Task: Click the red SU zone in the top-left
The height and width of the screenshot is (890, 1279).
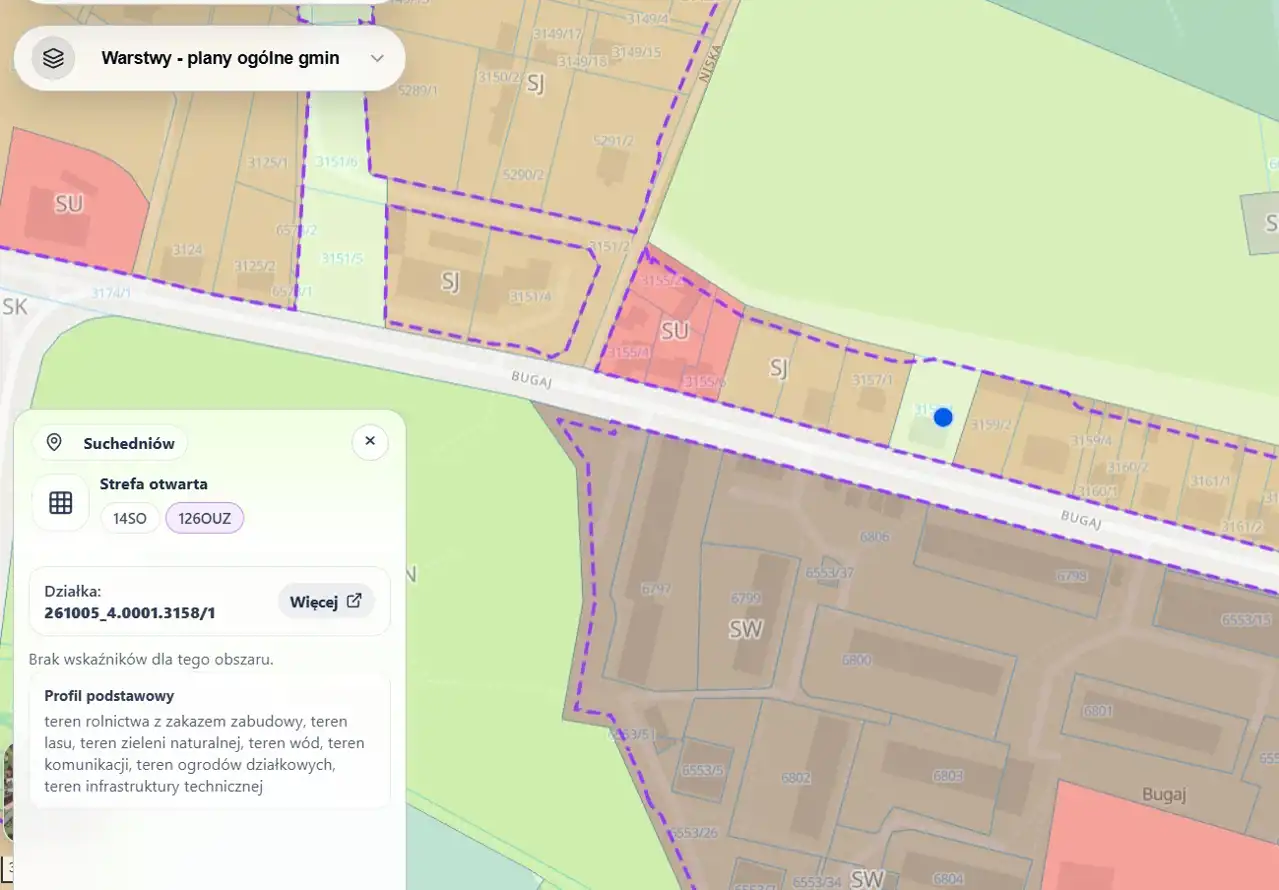Action: [69, 204]
